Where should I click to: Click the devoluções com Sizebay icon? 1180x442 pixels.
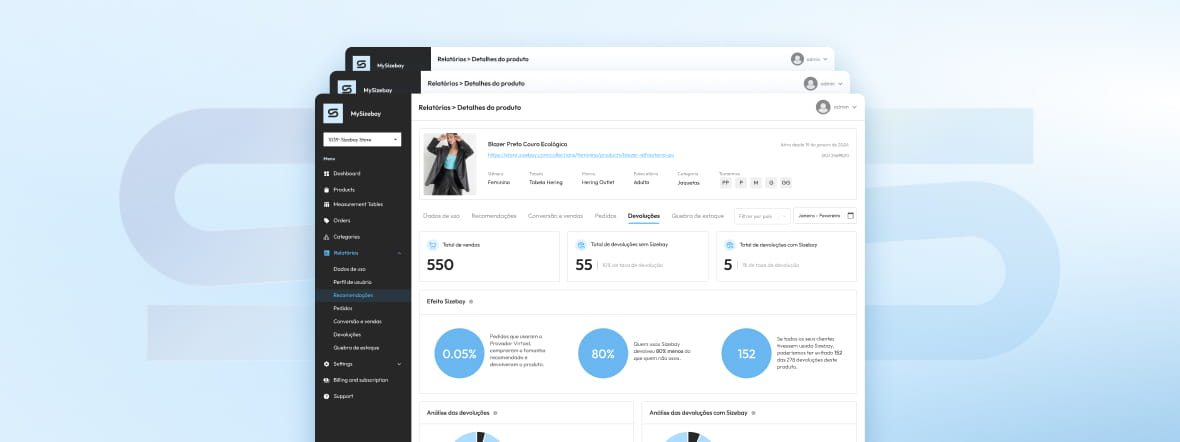tap(730, 245)
